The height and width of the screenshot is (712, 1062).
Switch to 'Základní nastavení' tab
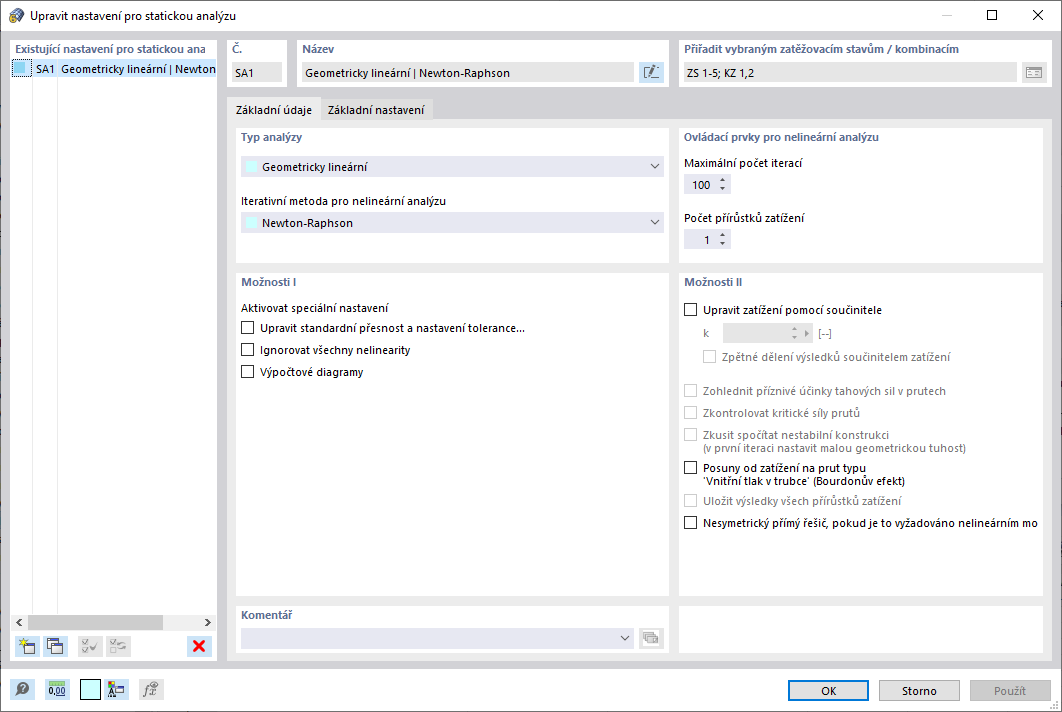[x=376, y=110]
